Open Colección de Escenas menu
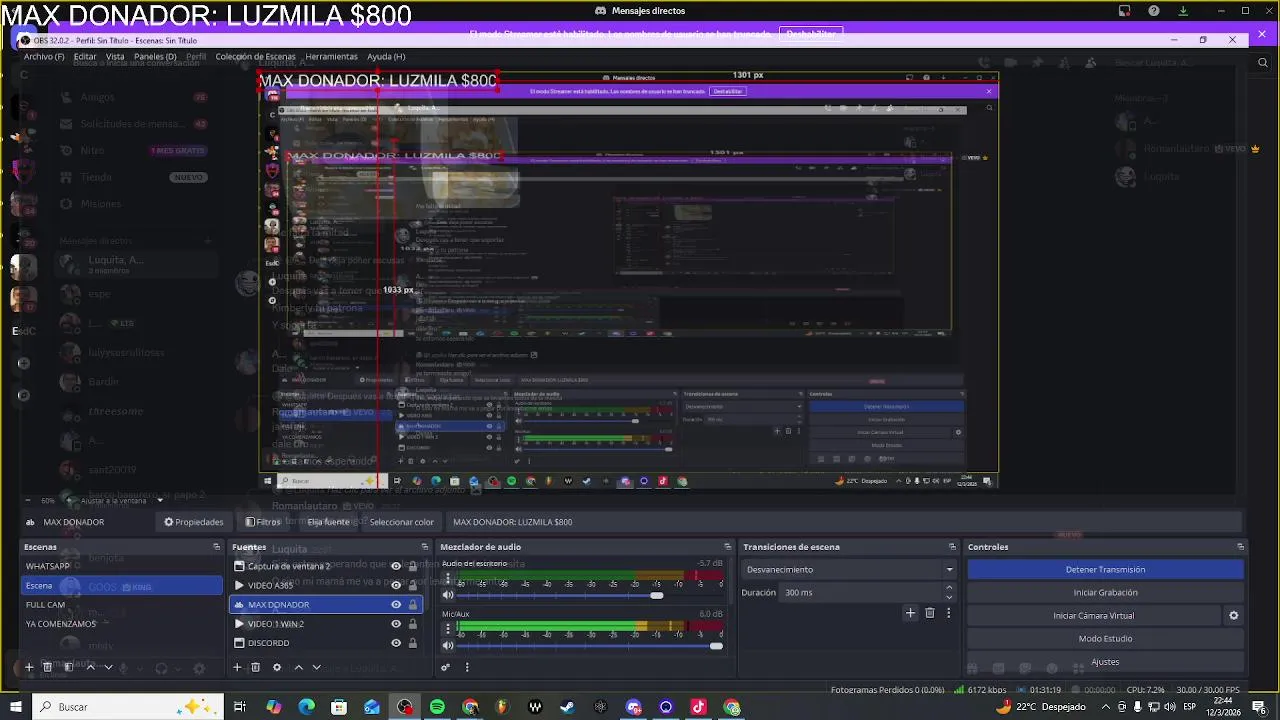The height and width of the screenshot is (720, 1280). pos(255,57)
